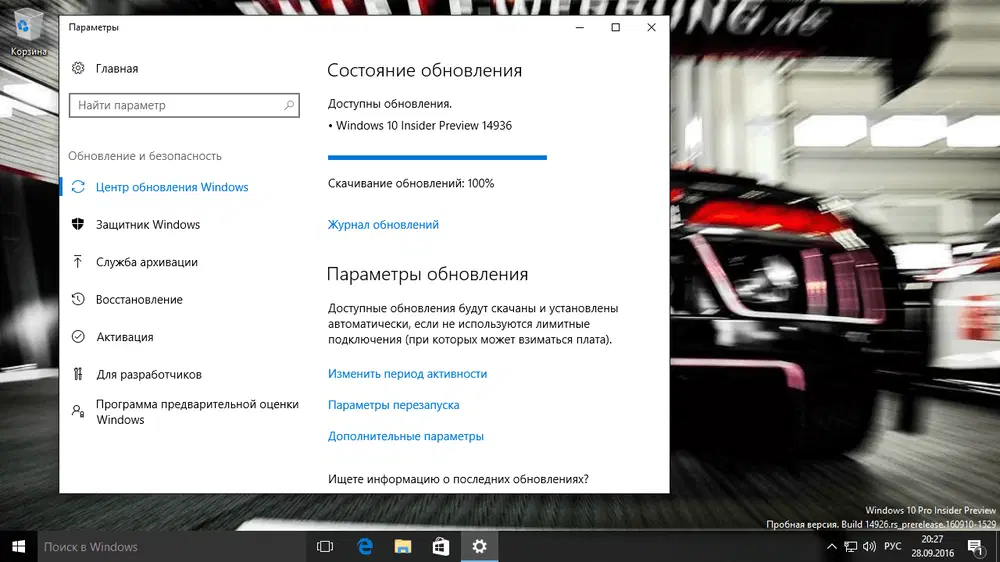Image resolution: width=1000 pixels, height=562 pixels.
Task: Click the Settings gear taskbar icon
Action: click(x=479, y=547)
